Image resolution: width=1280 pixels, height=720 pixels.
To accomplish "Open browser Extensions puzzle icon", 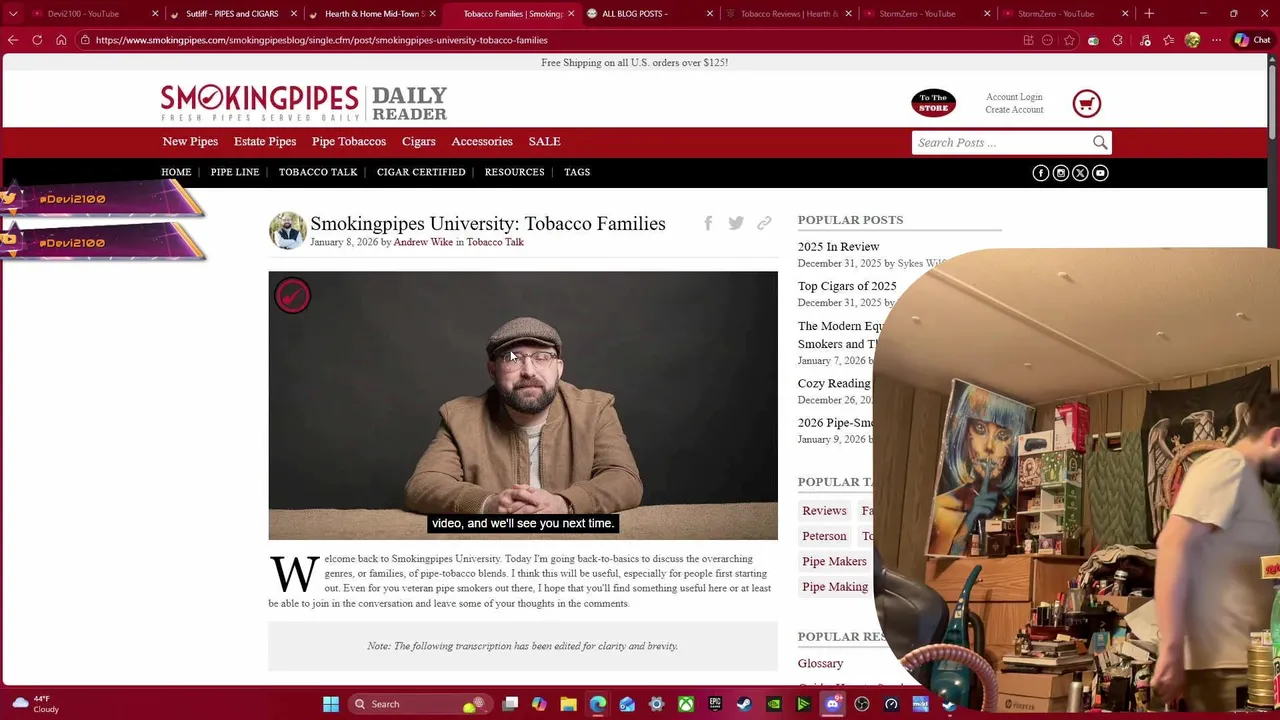I will pos(1118,40).
